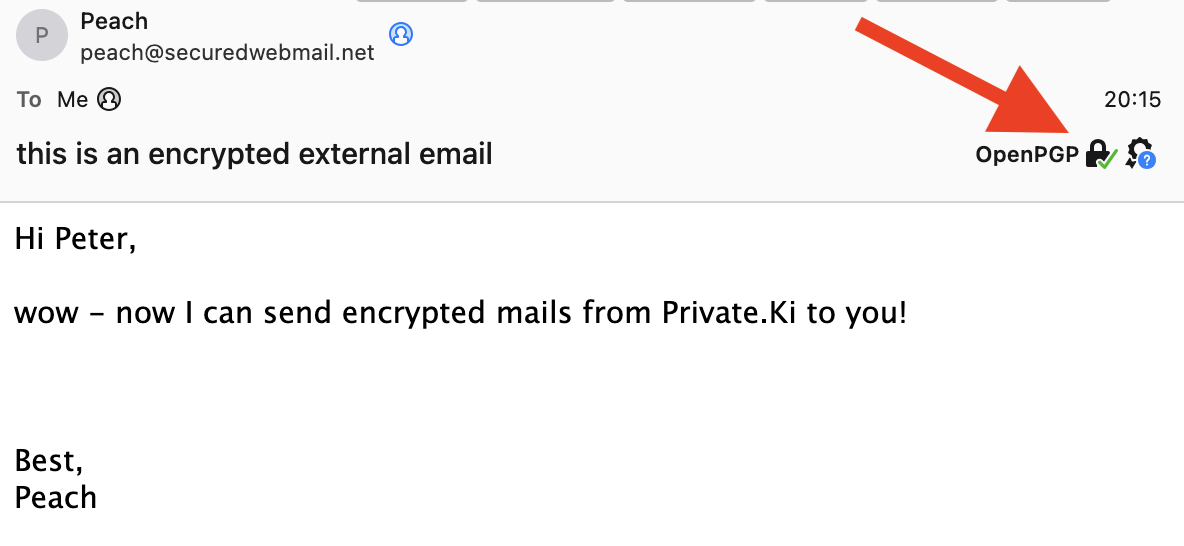Click the Peach signature at message bottom
Screen dimensions: 1184x546
[56, 497]
